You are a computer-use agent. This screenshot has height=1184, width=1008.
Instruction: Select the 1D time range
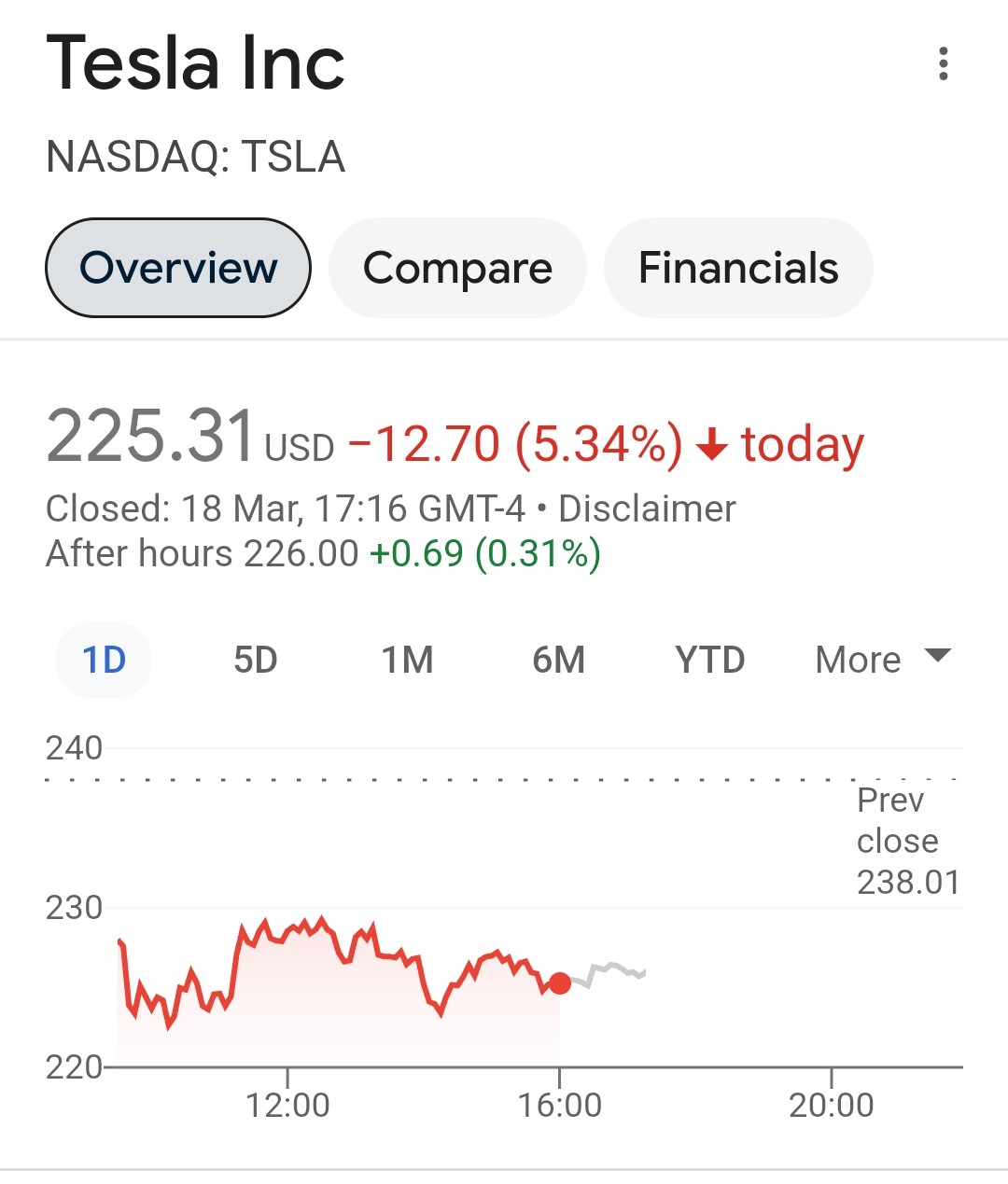(104, 660)
